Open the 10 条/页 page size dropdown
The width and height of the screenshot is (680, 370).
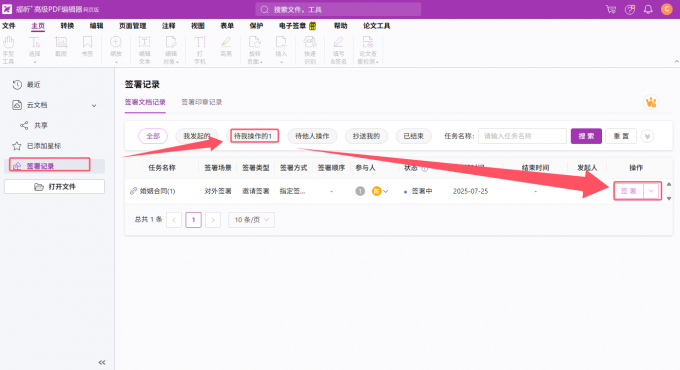tap(252, 220)
